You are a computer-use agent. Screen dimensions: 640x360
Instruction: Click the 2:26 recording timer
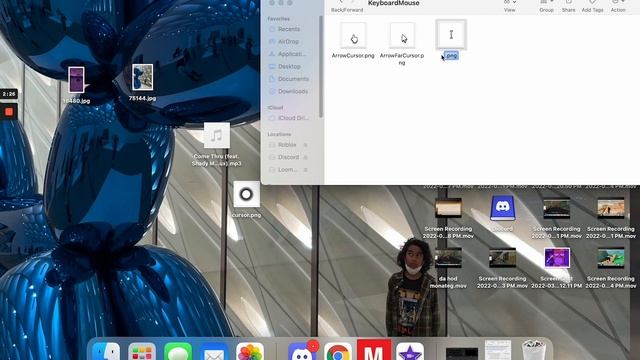pos(9,94)
